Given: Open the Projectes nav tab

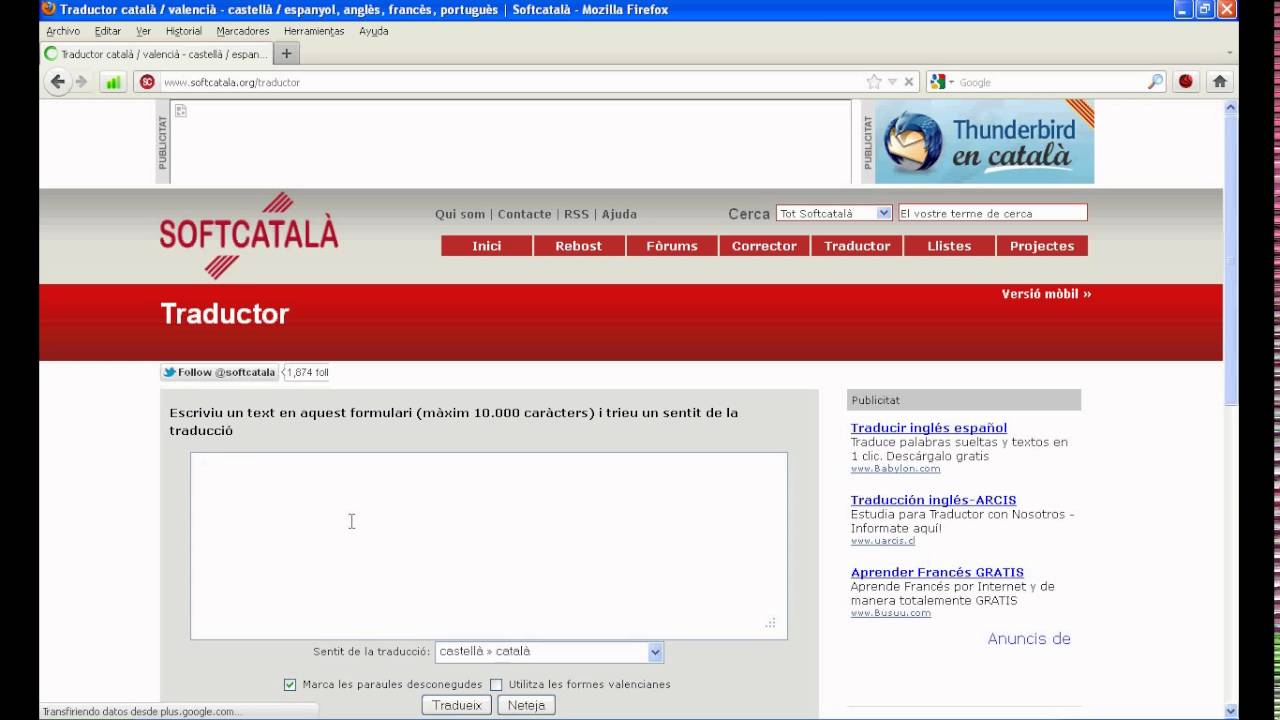Looking at the screenshot, I should [1042, 246].
